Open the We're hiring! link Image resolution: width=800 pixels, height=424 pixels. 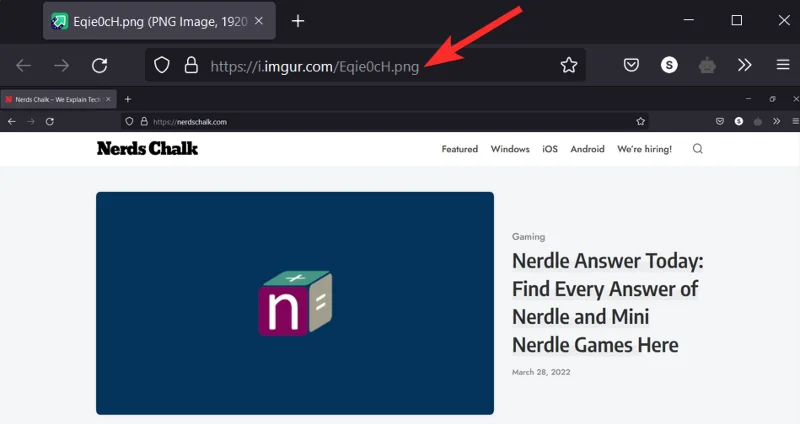point(644,149)
